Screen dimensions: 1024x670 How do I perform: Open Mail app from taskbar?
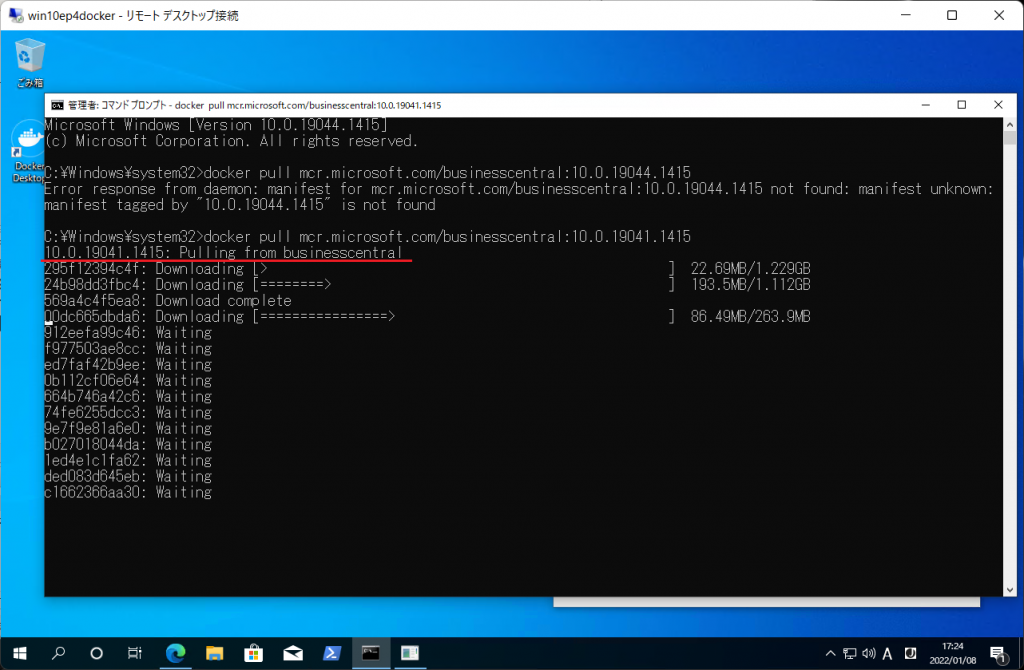click(x=293, y=653)
